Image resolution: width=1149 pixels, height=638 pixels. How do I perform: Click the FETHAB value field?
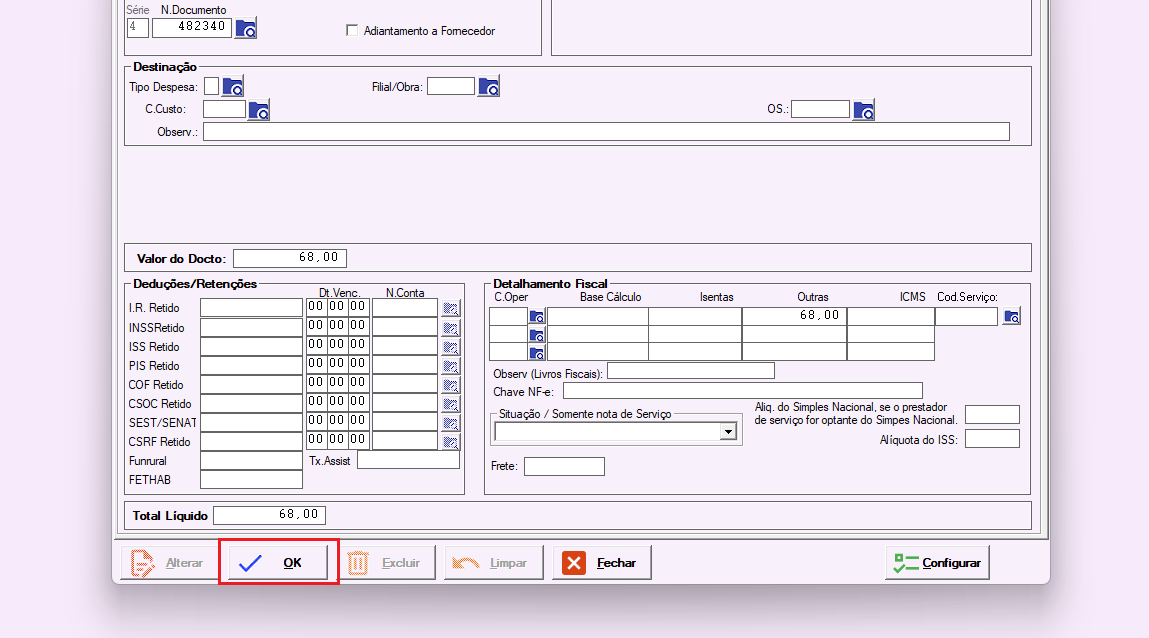click(x=251, y=479)
